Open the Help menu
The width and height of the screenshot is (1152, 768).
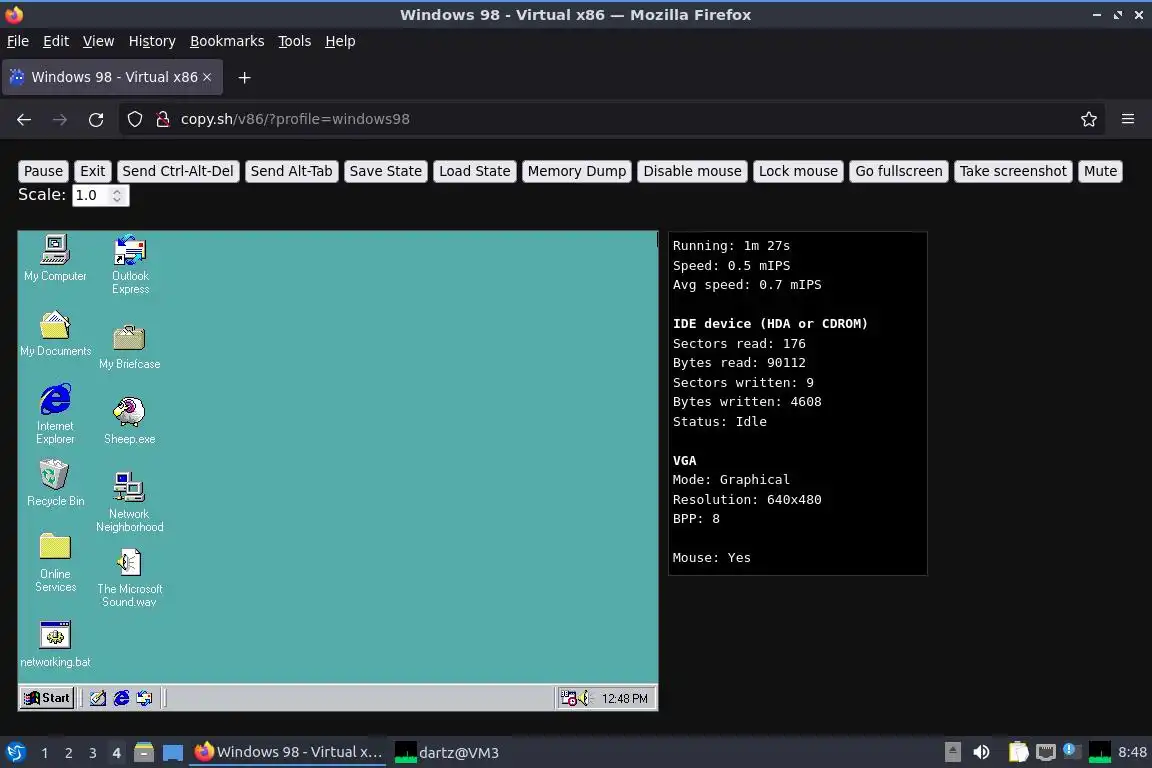(x=340, y=41)
